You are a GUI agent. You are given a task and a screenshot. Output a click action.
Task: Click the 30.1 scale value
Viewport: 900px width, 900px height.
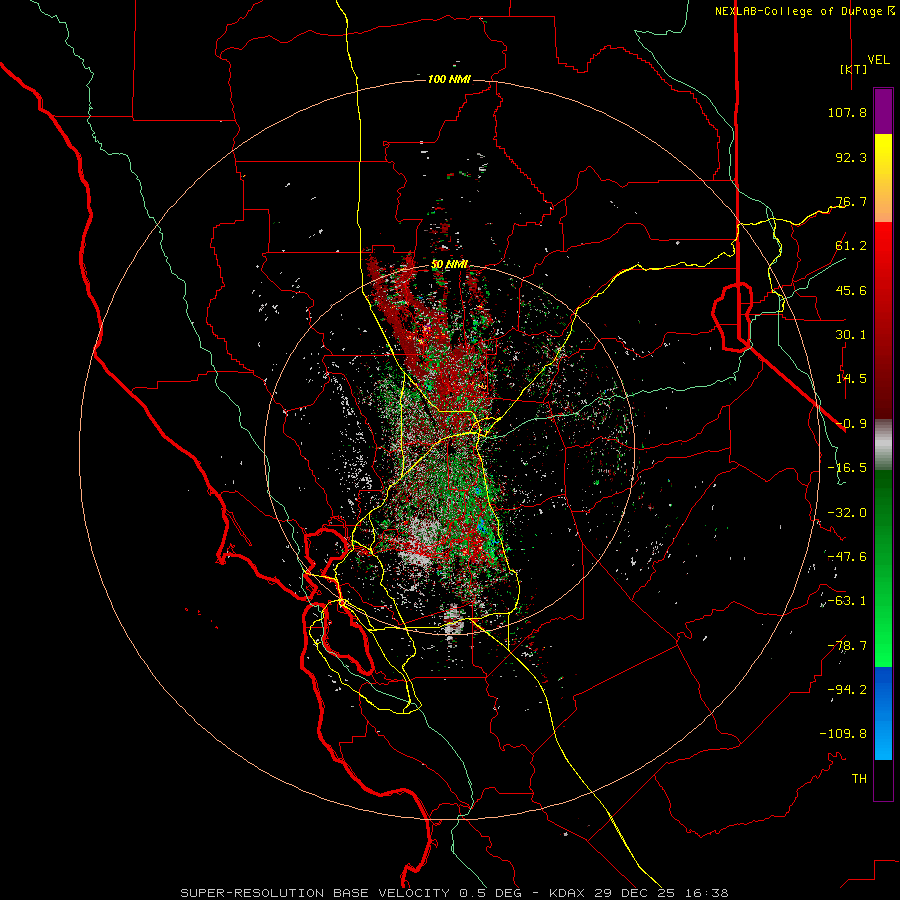pyautogui.click(x=851, y=335)
